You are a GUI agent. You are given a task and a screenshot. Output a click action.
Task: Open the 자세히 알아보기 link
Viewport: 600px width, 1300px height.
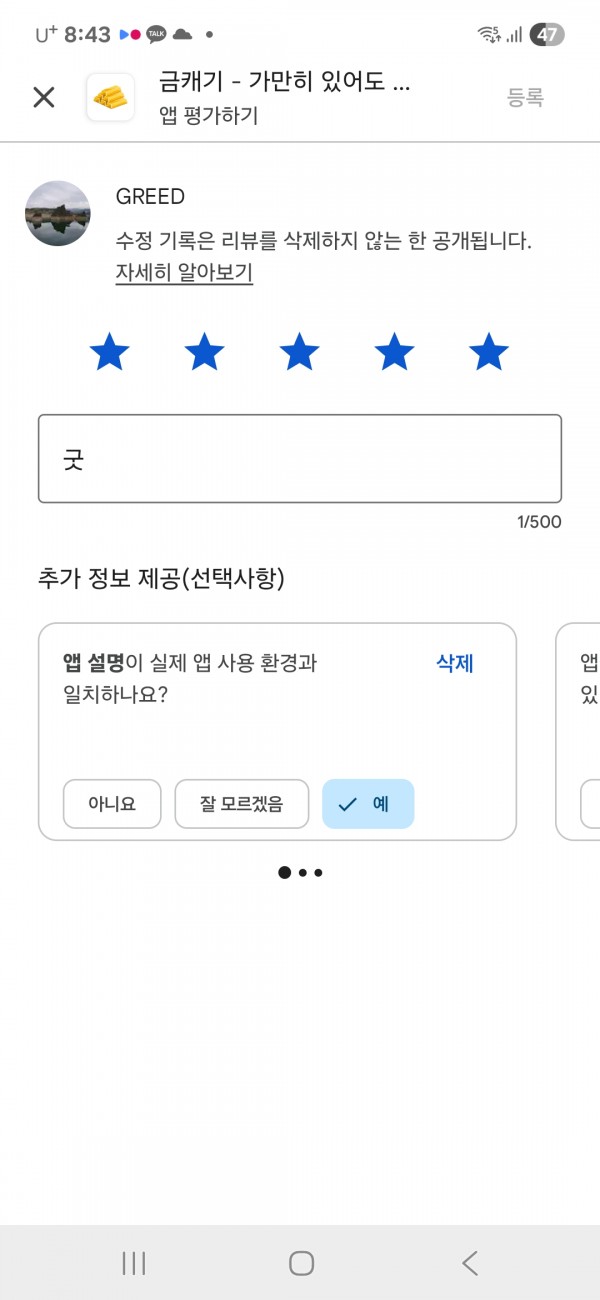tap(184, 273)
